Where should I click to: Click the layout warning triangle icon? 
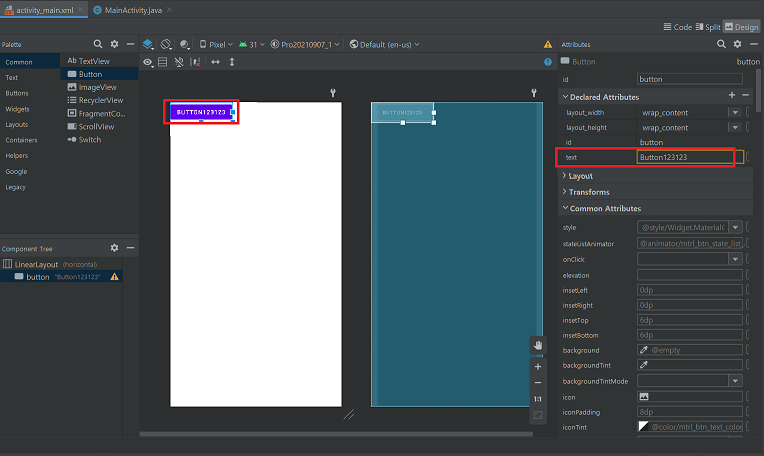click(548, 44)
